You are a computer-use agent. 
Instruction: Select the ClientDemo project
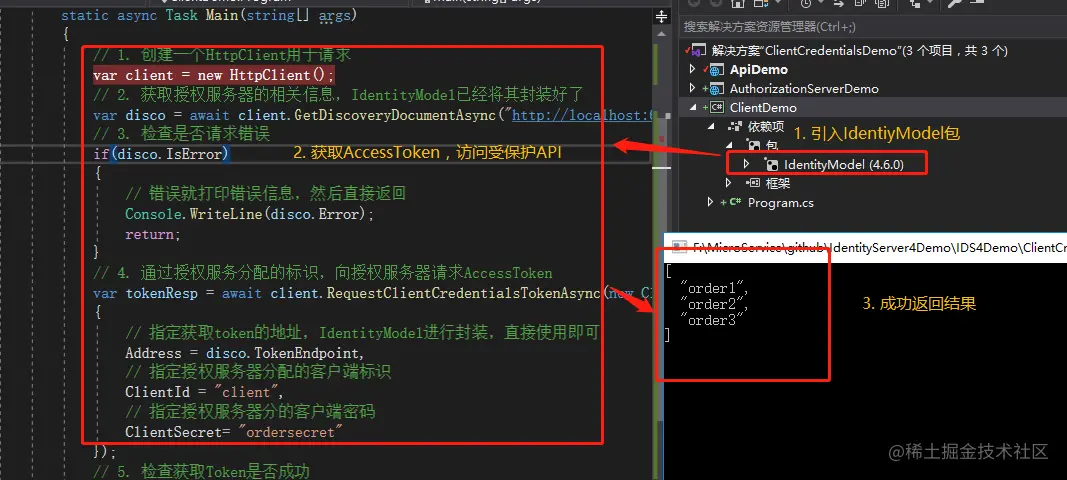(764, 108)
